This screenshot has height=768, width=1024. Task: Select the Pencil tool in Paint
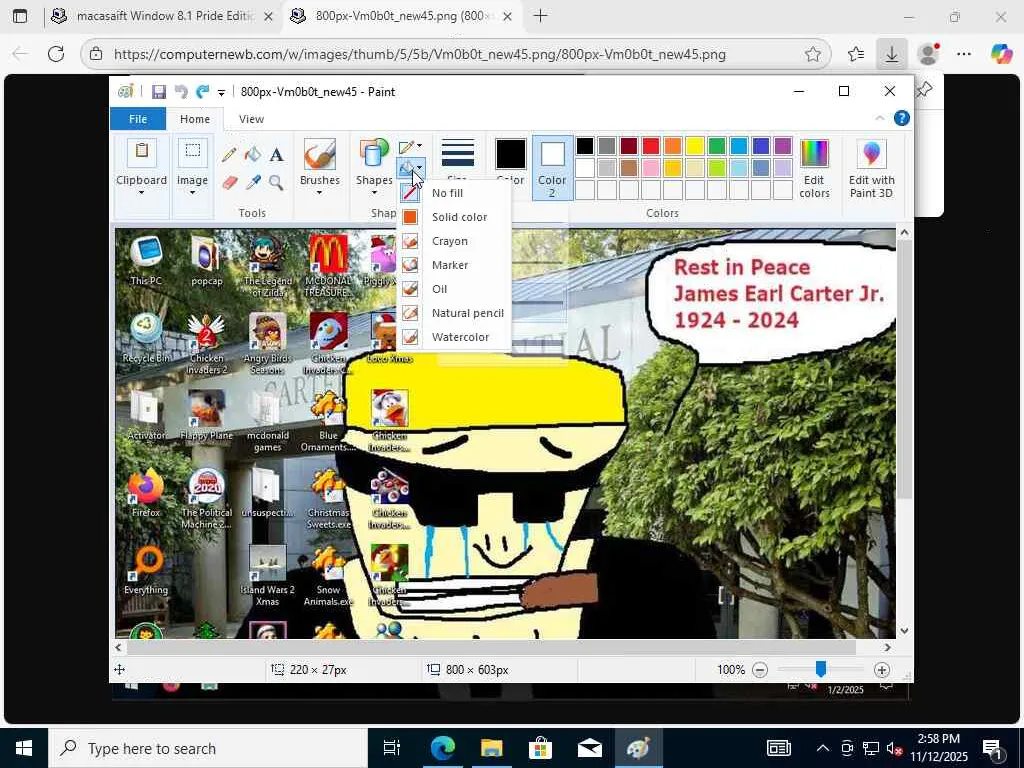[229, 155]
